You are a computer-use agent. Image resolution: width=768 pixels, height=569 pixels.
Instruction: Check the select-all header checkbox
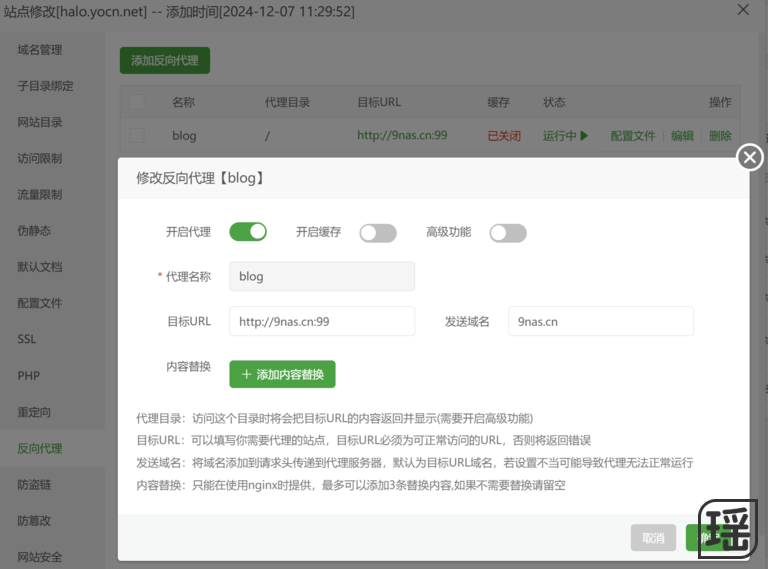click(x=137, y=102)
